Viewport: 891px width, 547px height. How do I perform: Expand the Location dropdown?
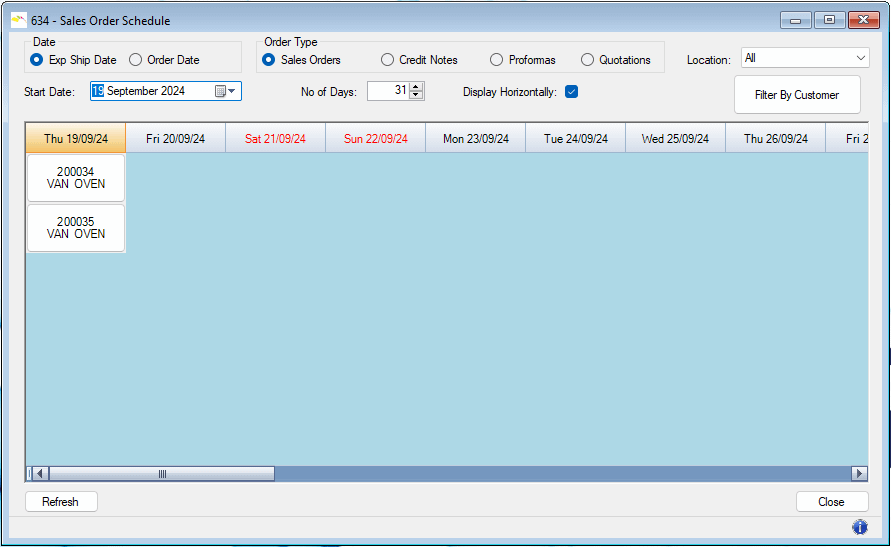click(860, 59)
